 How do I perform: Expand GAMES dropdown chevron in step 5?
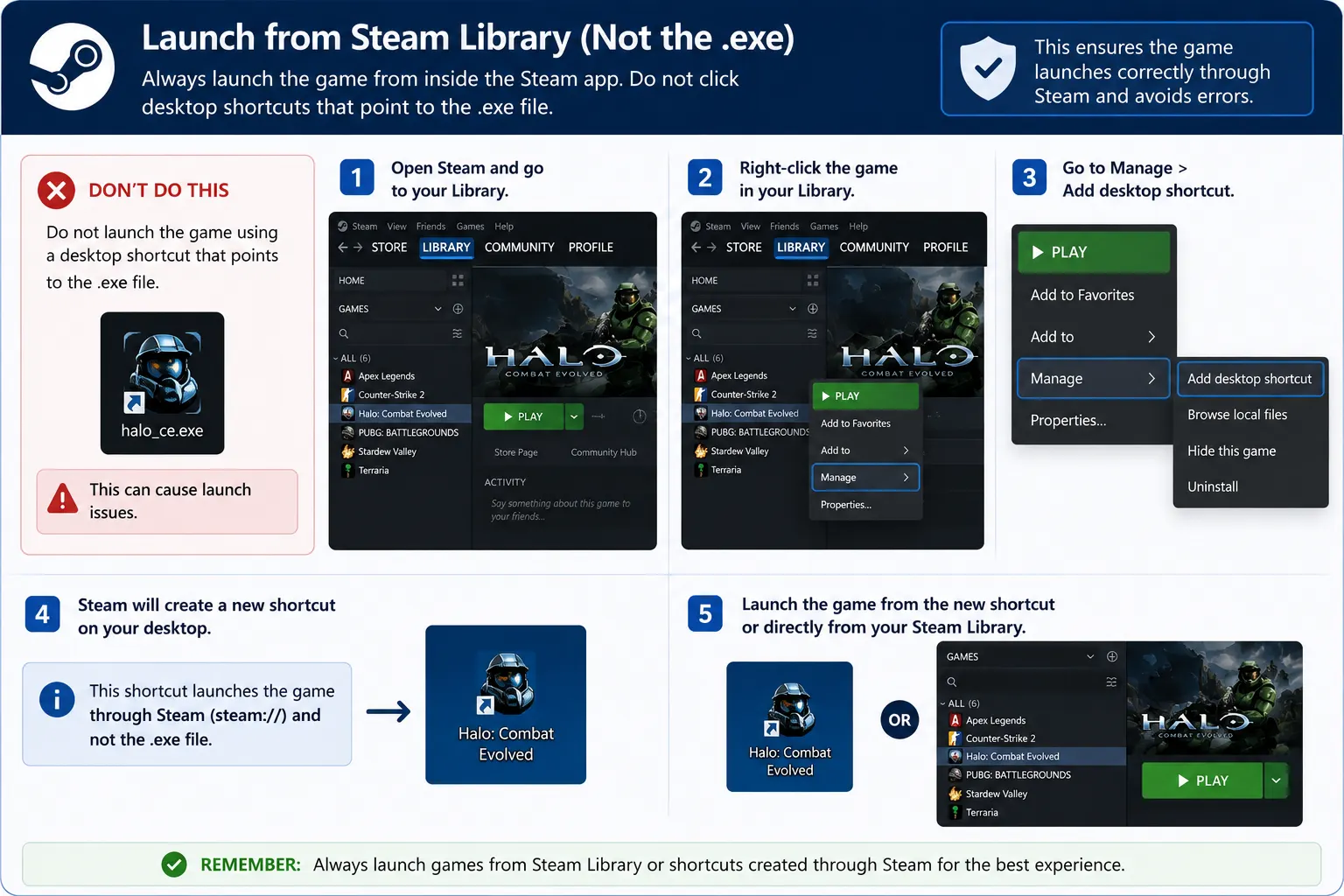1090,656
